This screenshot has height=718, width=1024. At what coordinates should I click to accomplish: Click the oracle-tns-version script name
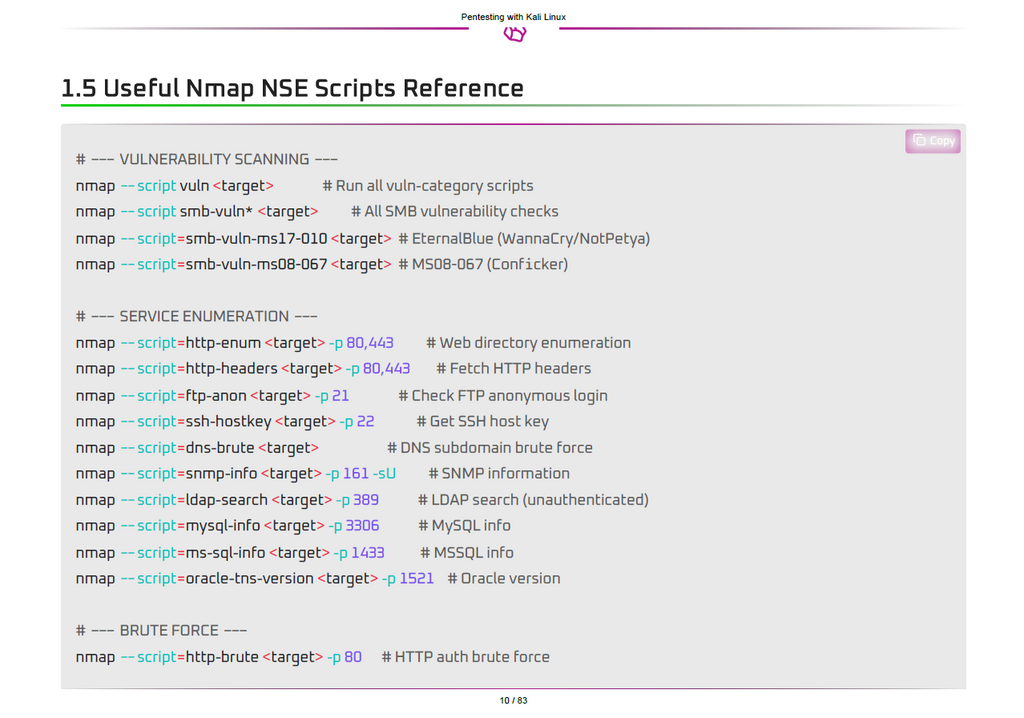tap(249, 578)
